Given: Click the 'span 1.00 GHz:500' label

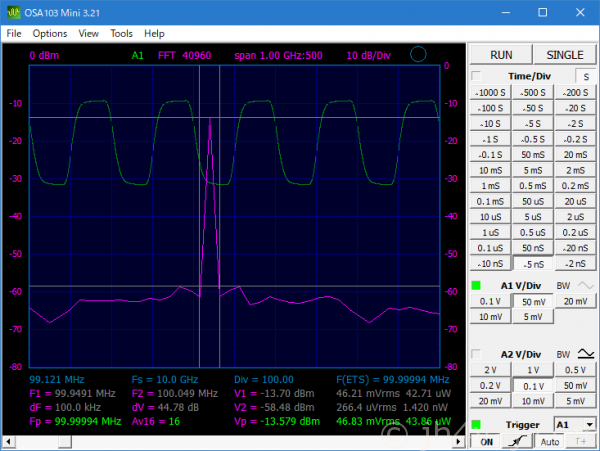Looking at the screenshot, I should pos(278,55).
